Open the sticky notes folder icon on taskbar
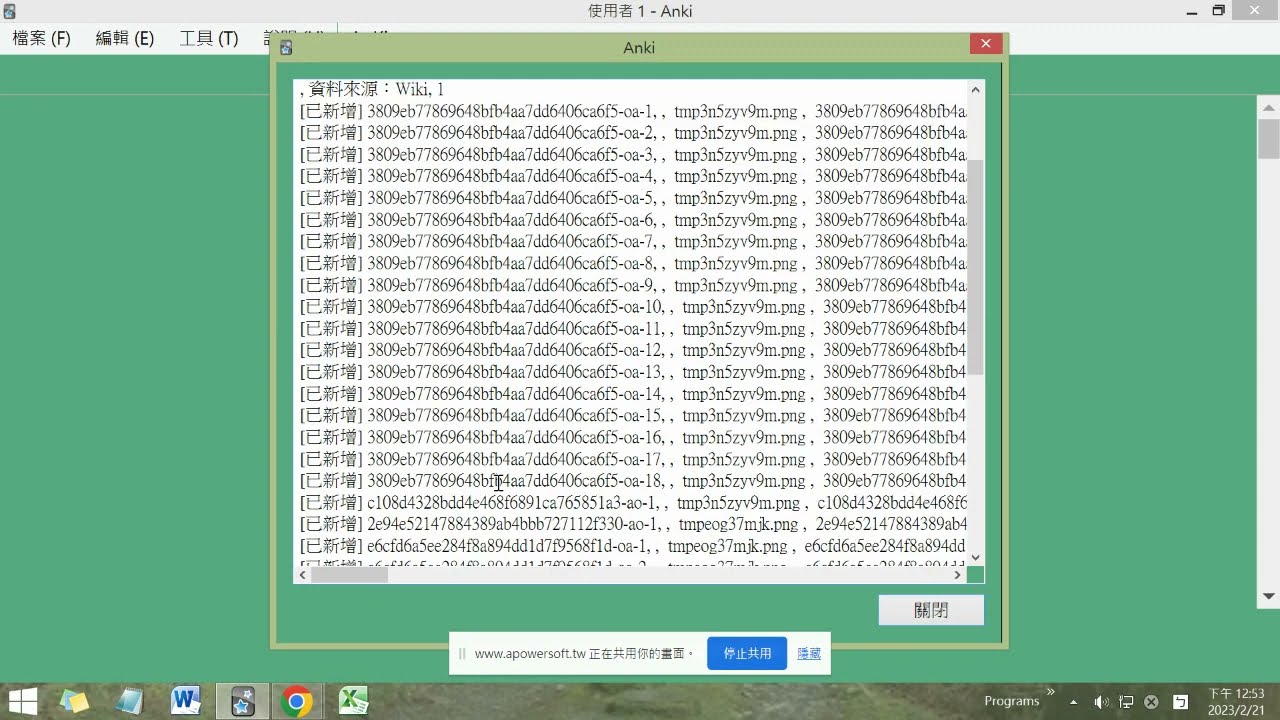 click(x=74, y=701)
